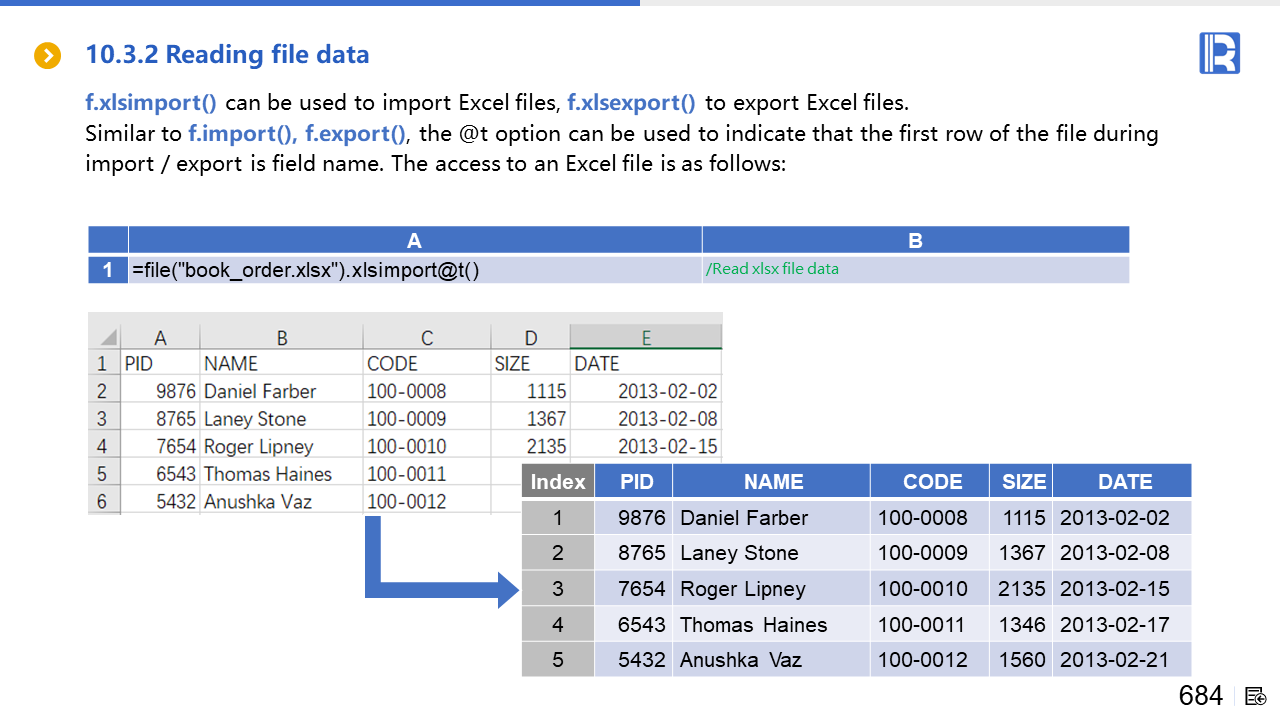This screenshot has width=1280, height=720.
Task: Click the Index header in result table
Action: coord(558,482)
